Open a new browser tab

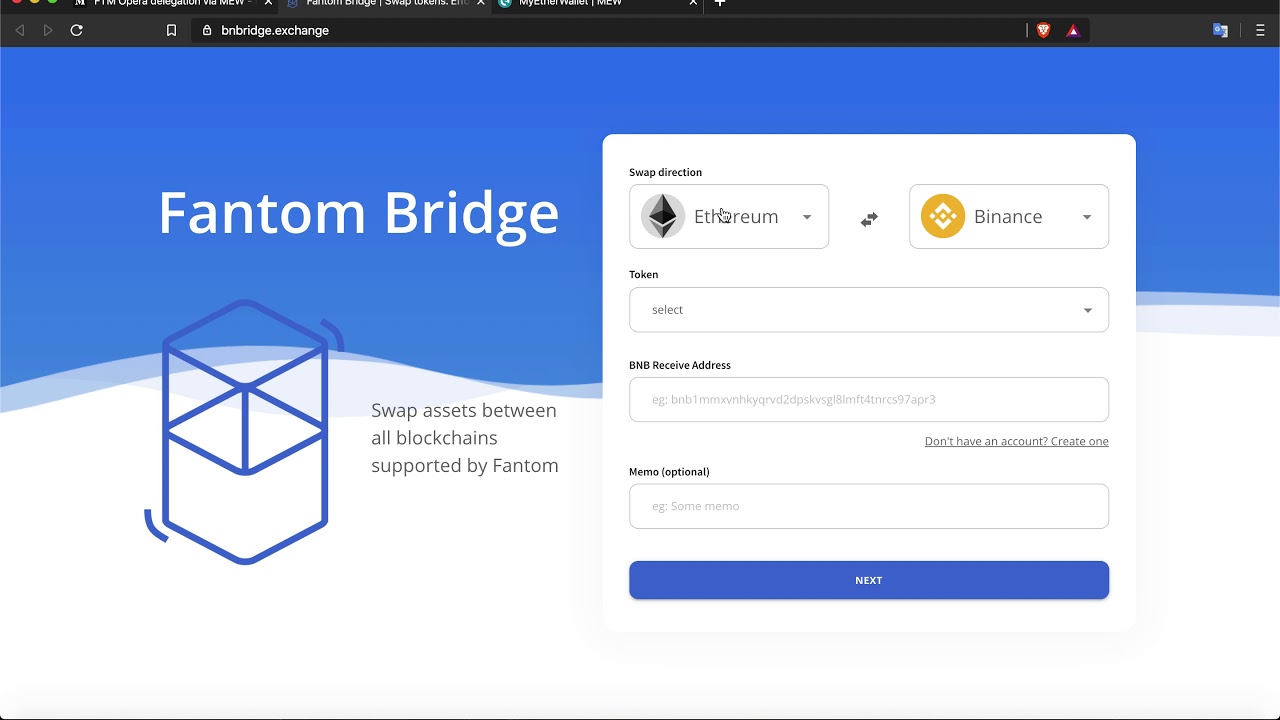click(720, 3)
